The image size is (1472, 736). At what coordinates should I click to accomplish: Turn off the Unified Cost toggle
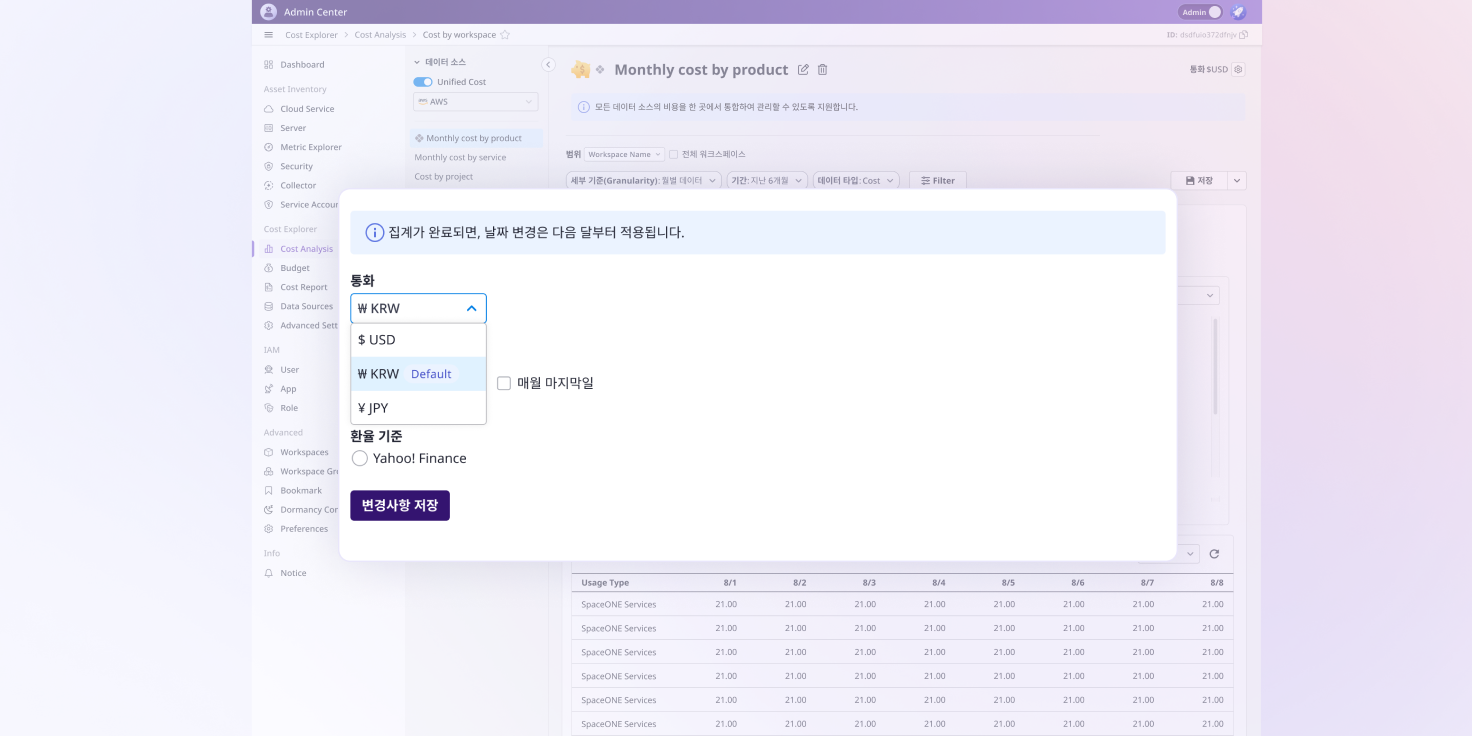pyautogui.click(x=423, y=82)
